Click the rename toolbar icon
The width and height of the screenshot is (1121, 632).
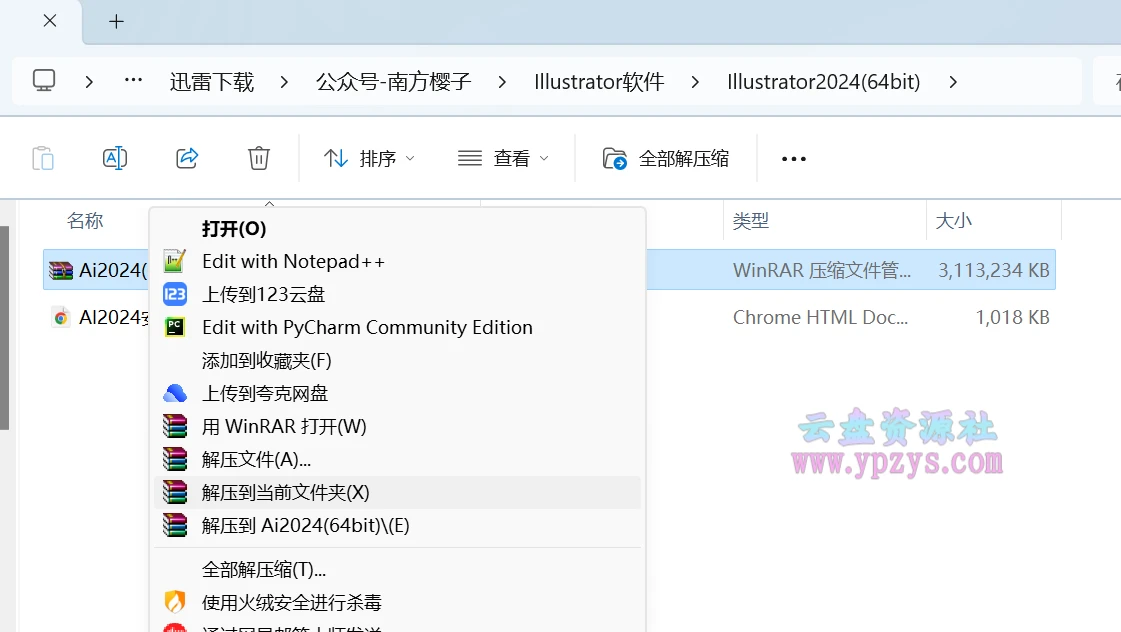[114, 157]
